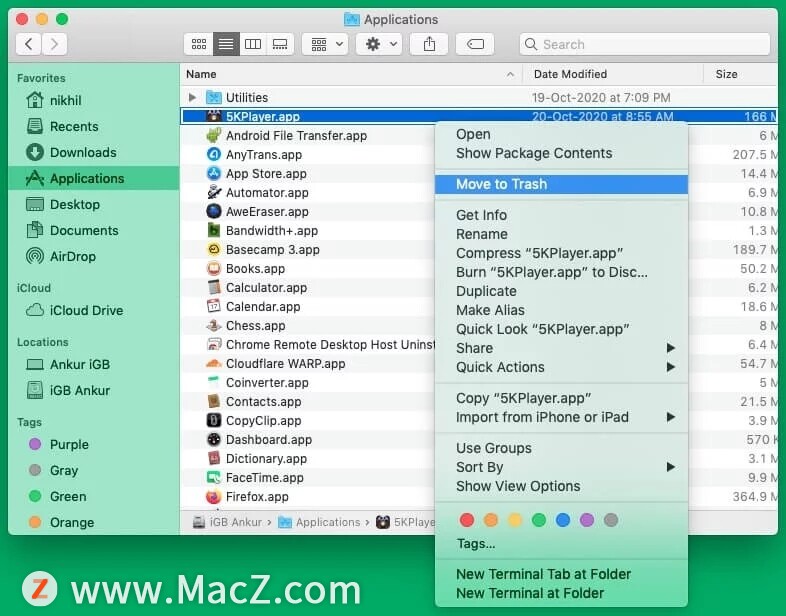This screenshot has height=616, width=786.
Task: Open iCloud Drive in the sidebar
Action: coord(93,310)
